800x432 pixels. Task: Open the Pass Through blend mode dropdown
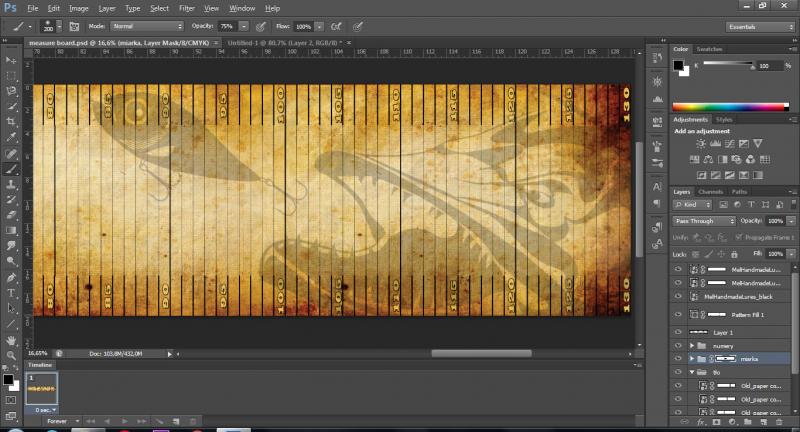point(704,220)
